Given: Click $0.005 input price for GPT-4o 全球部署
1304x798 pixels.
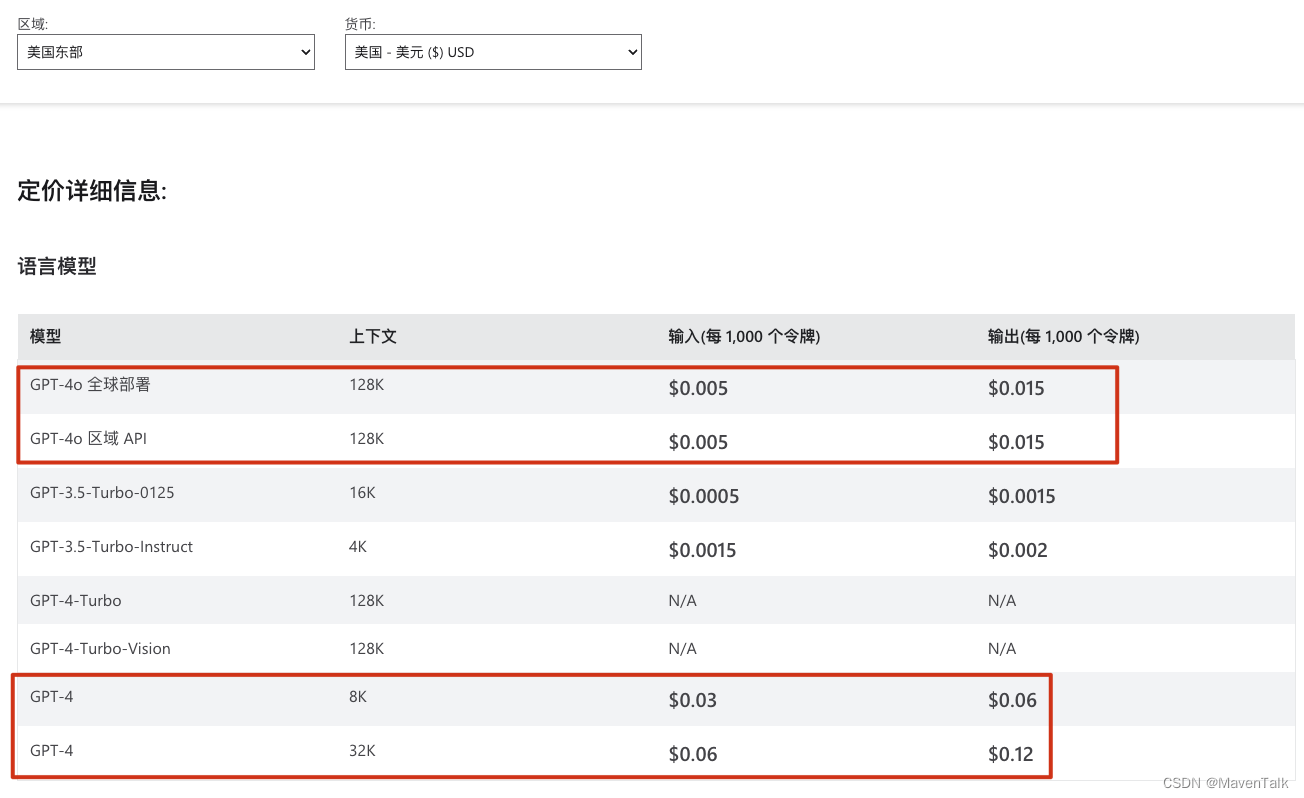Looking at the screenshot, I should tap(698, 388).
